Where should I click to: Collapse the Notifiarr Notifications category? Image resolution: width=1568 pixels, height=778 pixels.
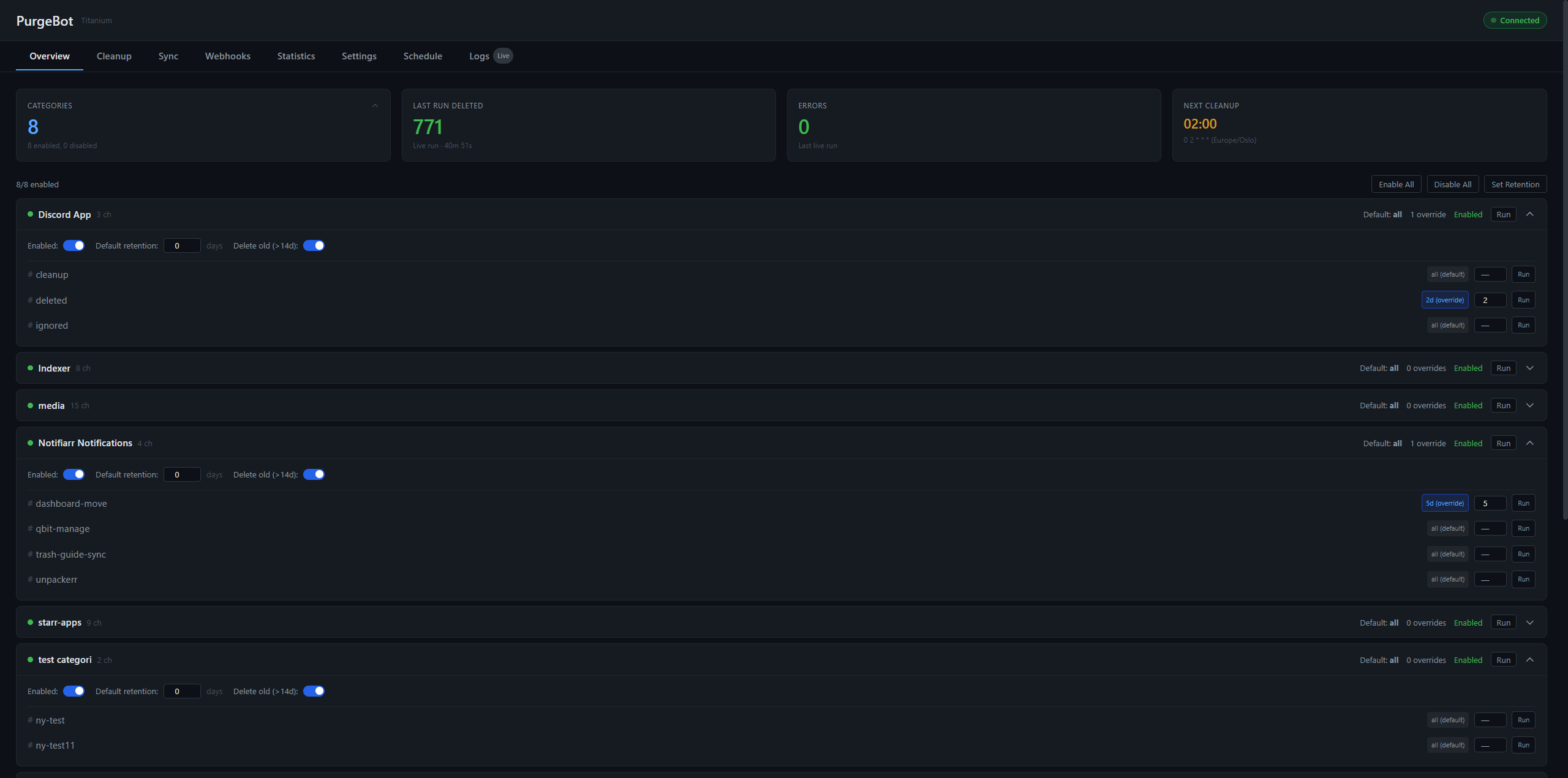(1530, 443)
